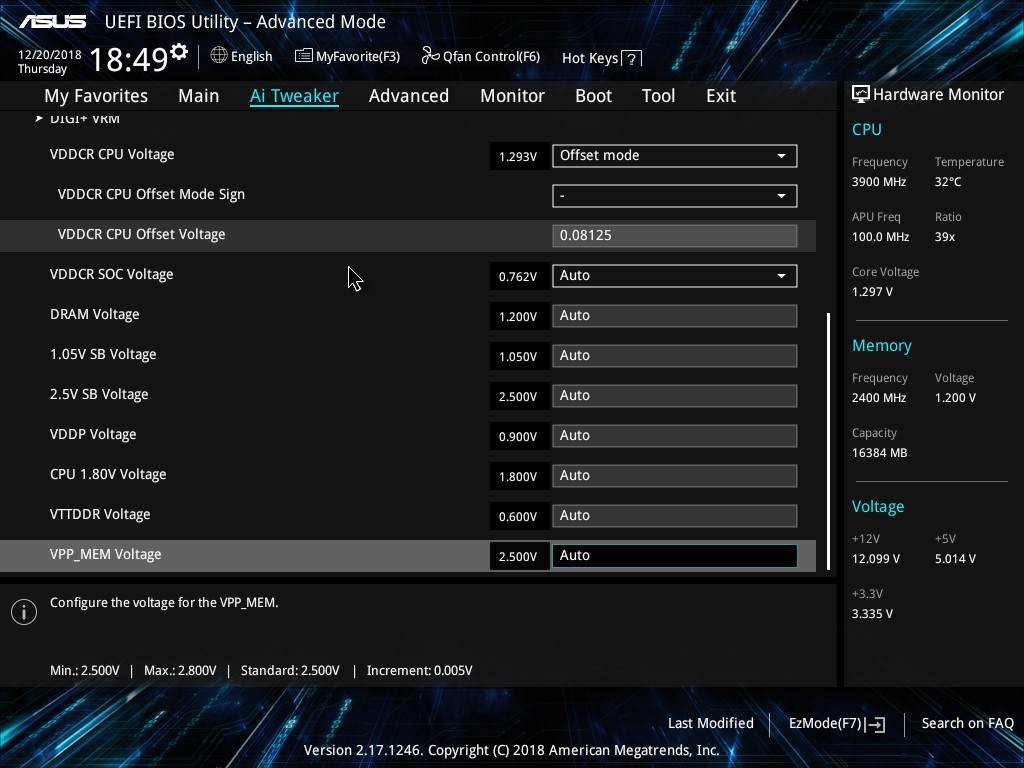Select the VTTDDR Voltage label
This screenshot has height=768, width=1024.
[100, 515]
